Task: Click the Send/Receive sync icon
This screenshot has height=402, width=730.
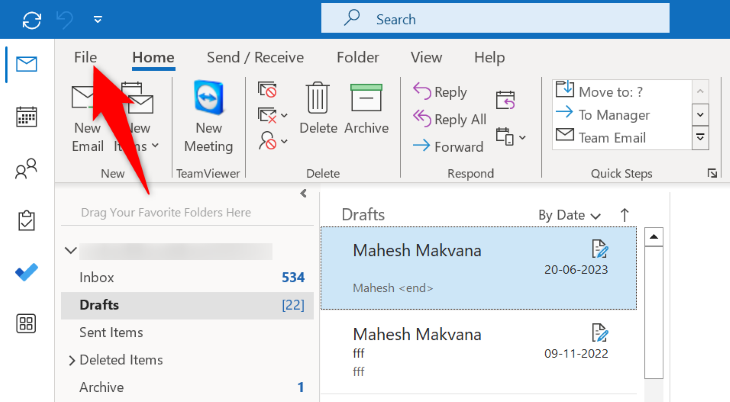Action: tap(32, 19)
